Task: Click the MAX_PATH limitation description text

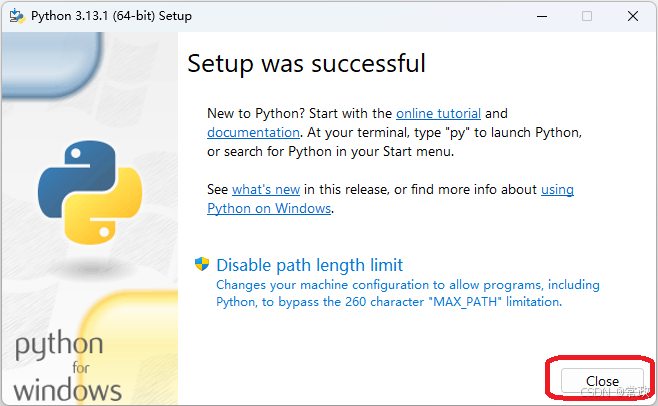Action: [x=407, y=293]
